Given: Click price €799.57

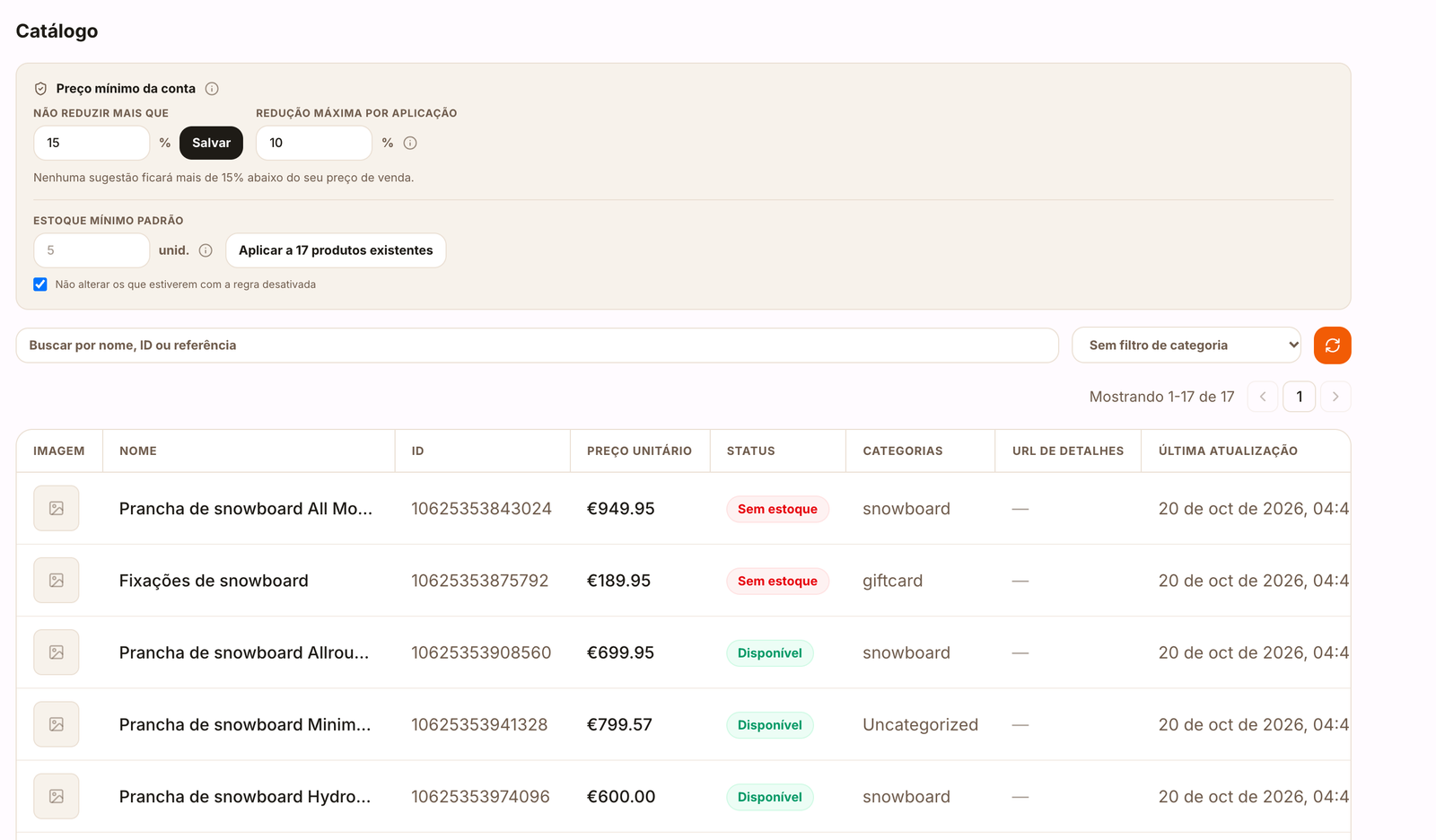Looking at the screenshot, I should point(619,724).
